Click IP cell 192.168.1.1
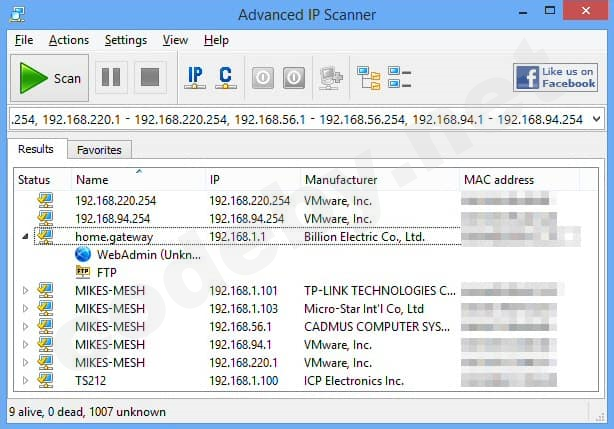 pyautogui.click(x=237, y=237)
